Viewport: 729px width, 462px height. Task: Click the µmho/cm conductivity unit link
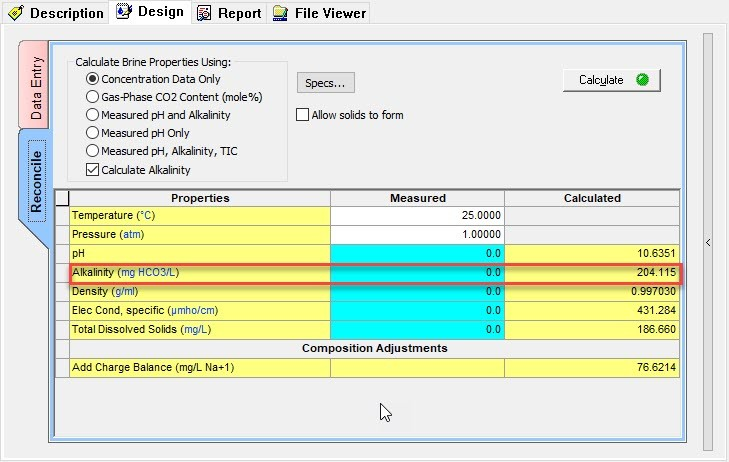[192, 310]
